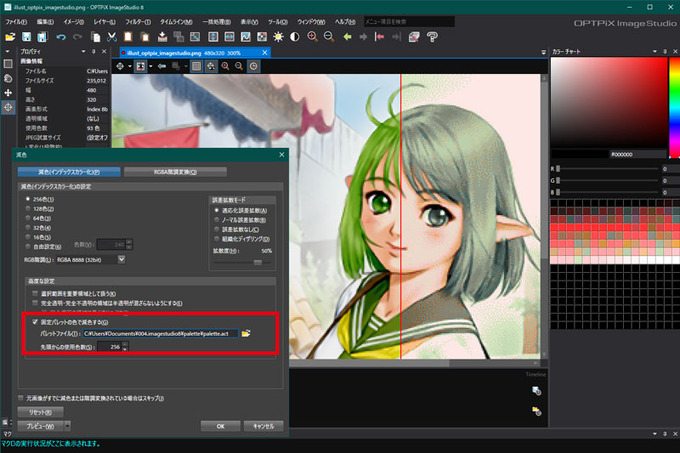Click the brightness sun icon in toolbar
This screenshot has height=453, width=680.
click(278, 37)
